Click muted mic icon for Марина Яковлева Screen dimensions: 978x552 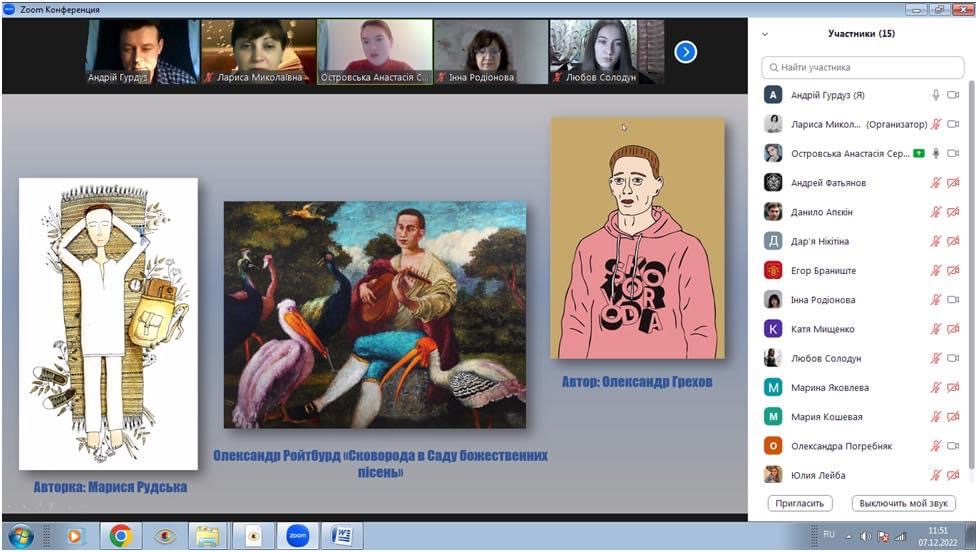[936, 388]
